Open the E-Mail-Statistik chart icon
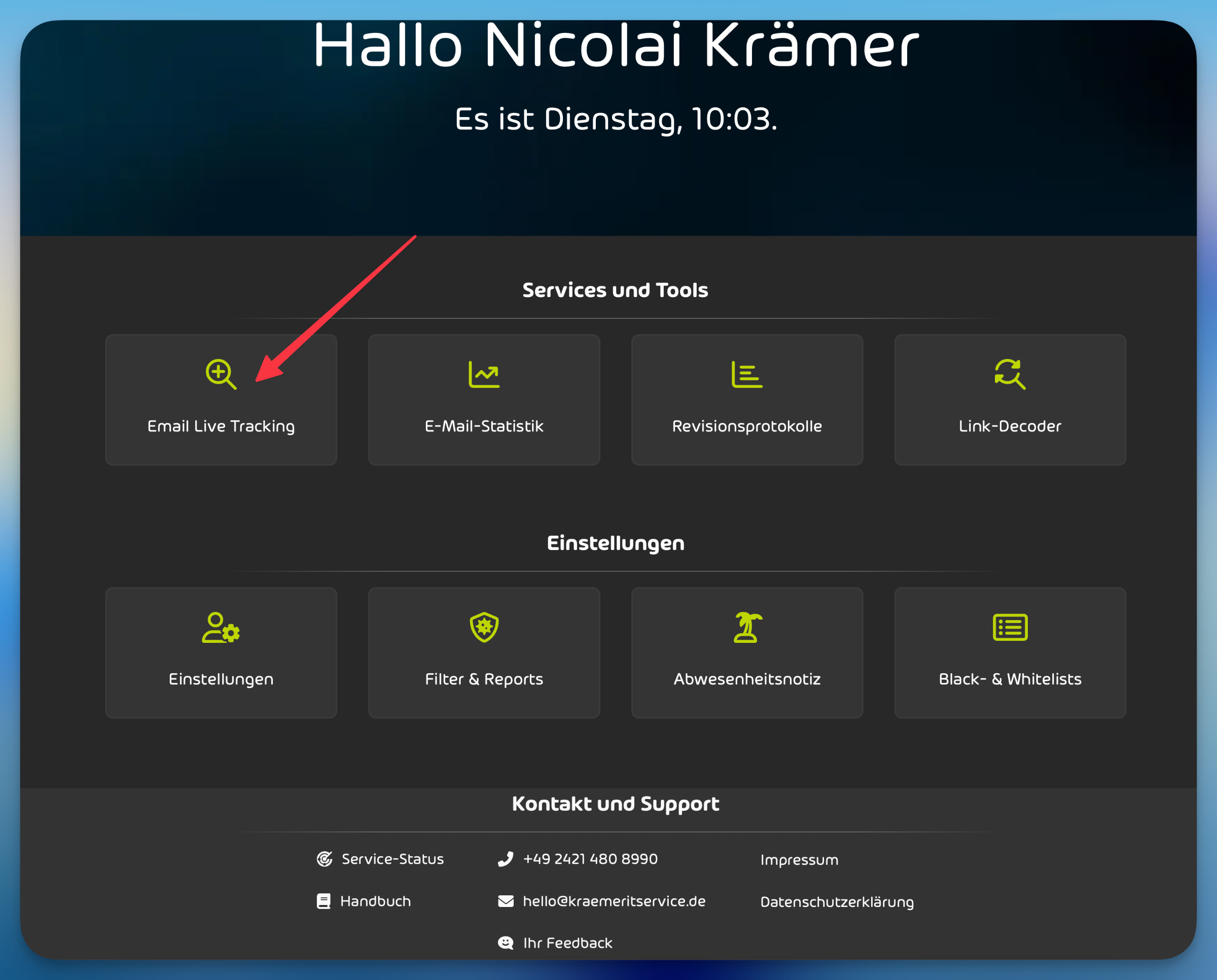This screenshot has width=1217, height=980. pos(484,374)
